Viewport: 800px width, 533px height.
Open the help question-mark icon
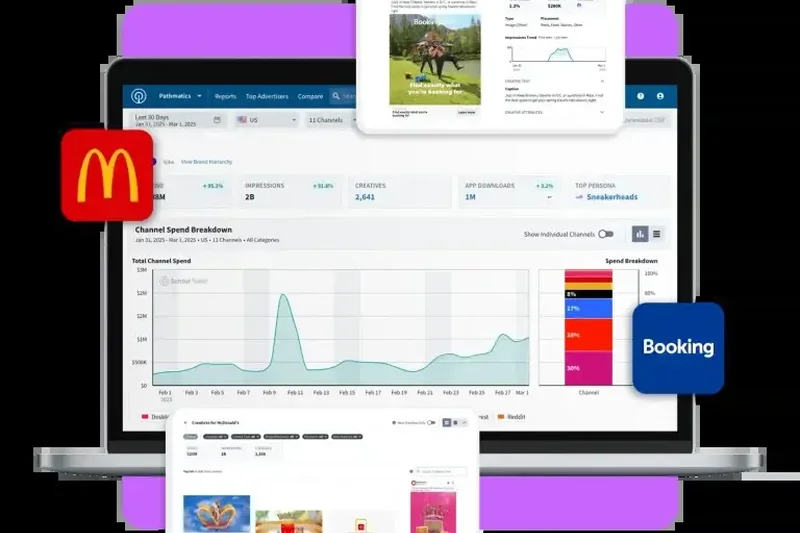(640, 96)
